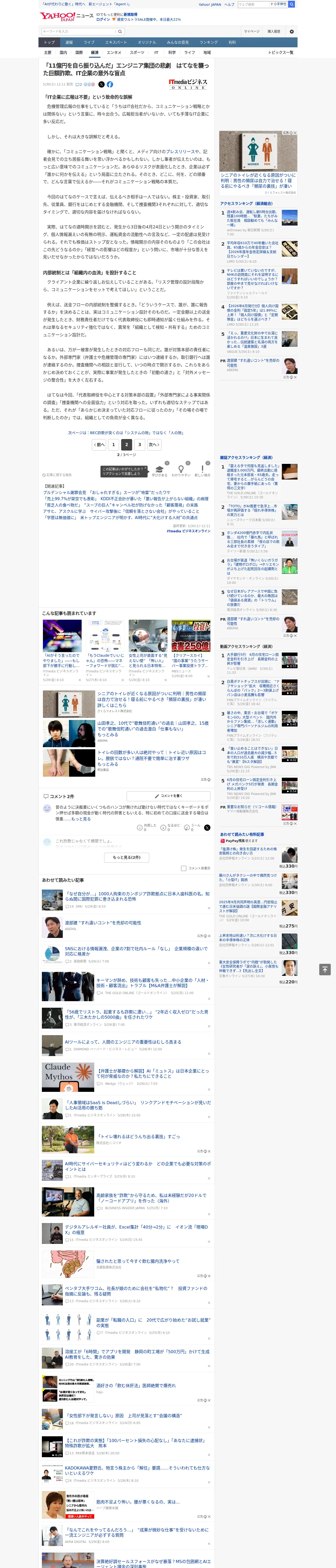Open the 「AIがそう言ったのでやりました」 article thumbnail
The width and height of the screenshot is (336, 1568).
click(62, 636)
